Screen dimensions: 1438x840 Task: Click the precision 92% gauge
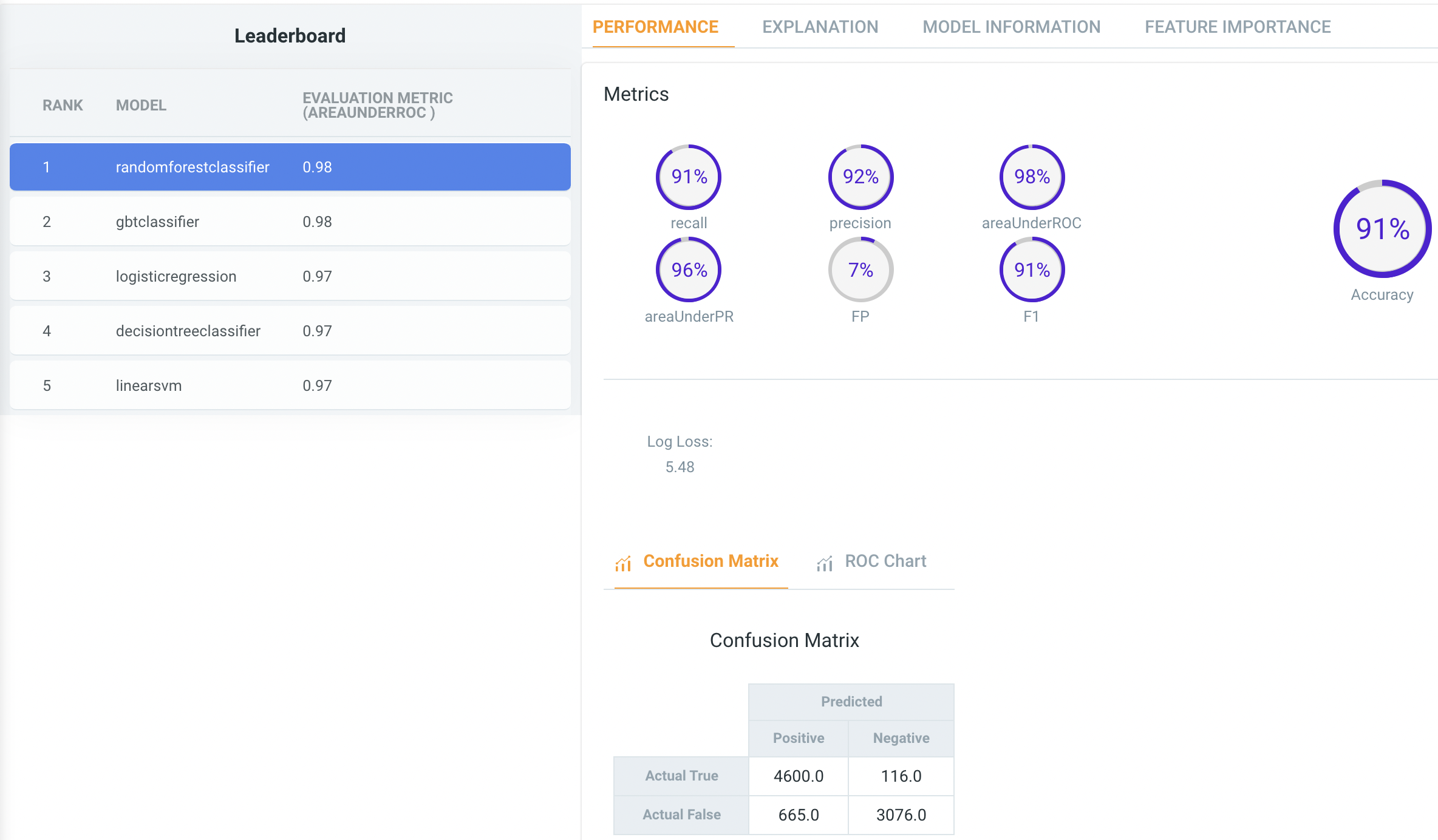[860, 177]
